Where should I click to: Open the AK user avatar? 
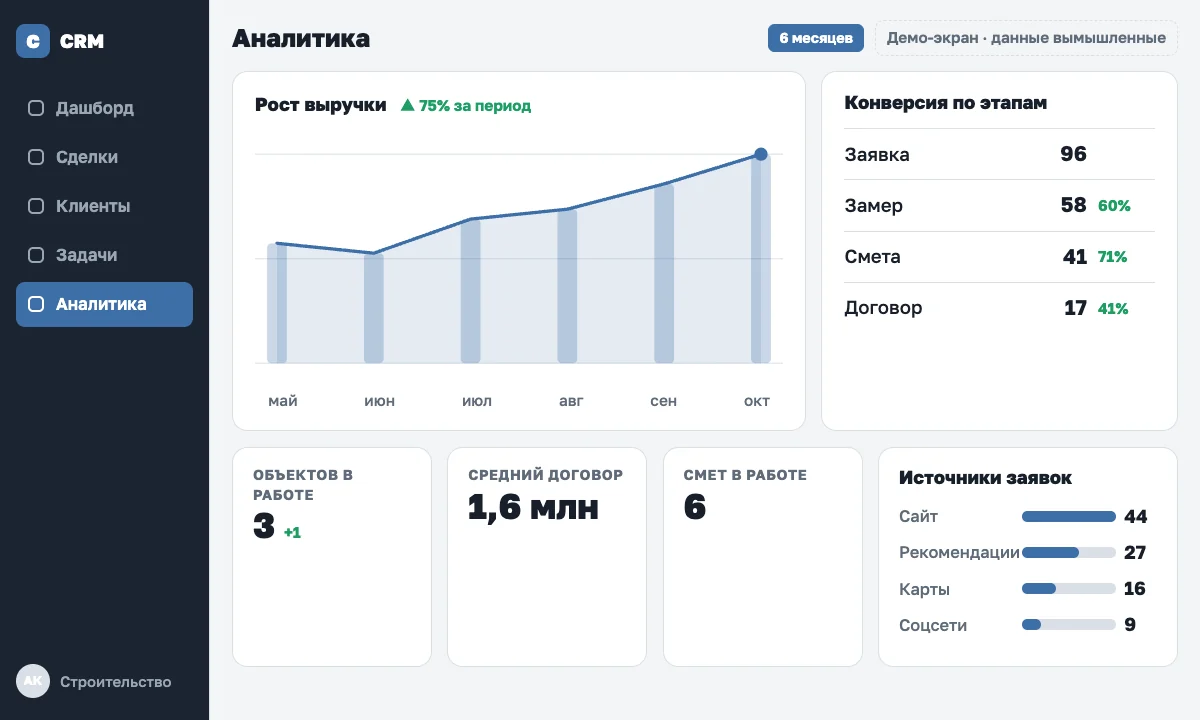33,681
